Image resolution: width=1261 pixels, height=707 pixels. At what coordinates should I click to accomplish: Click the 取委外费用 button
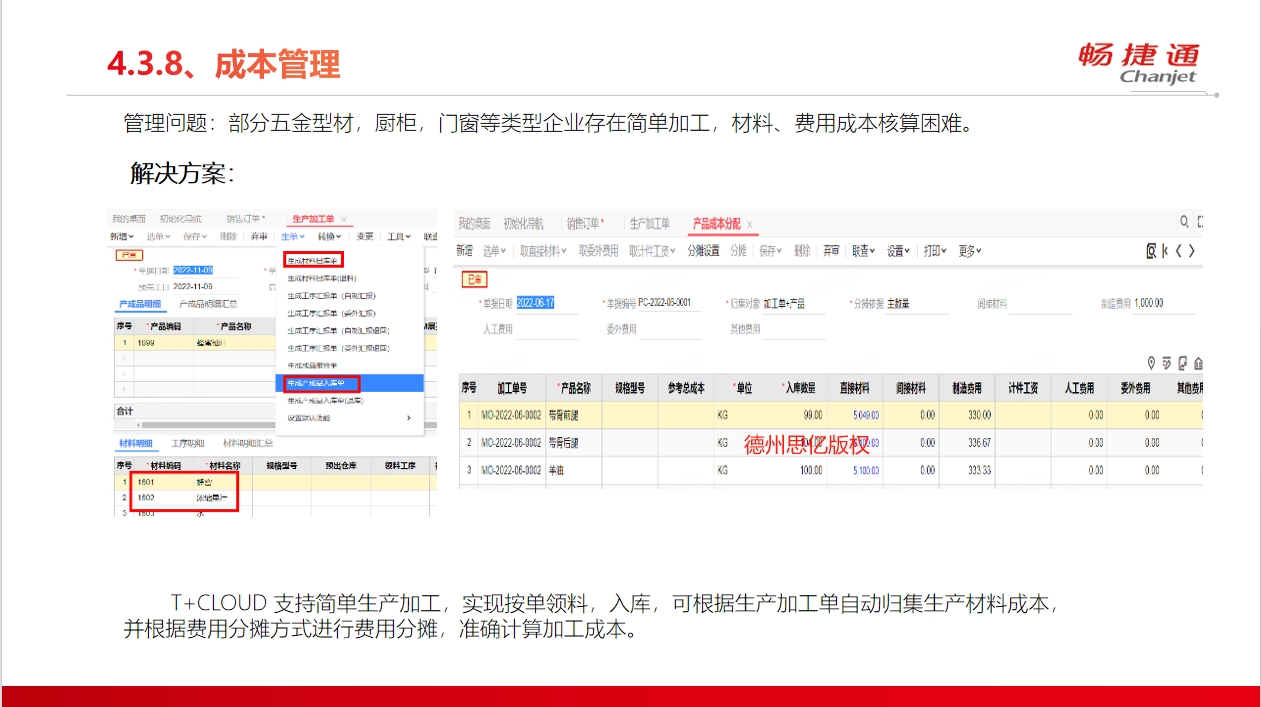click(598, 251)
